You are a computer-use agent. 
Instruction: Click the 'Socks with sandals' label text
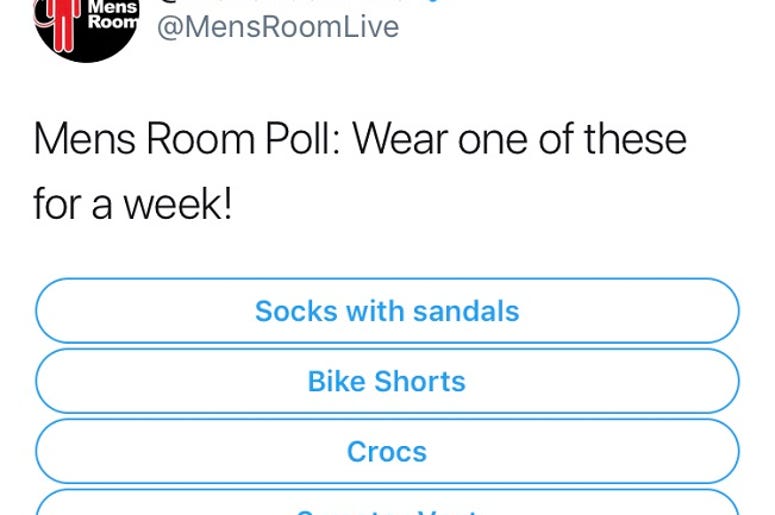point(387,311)
